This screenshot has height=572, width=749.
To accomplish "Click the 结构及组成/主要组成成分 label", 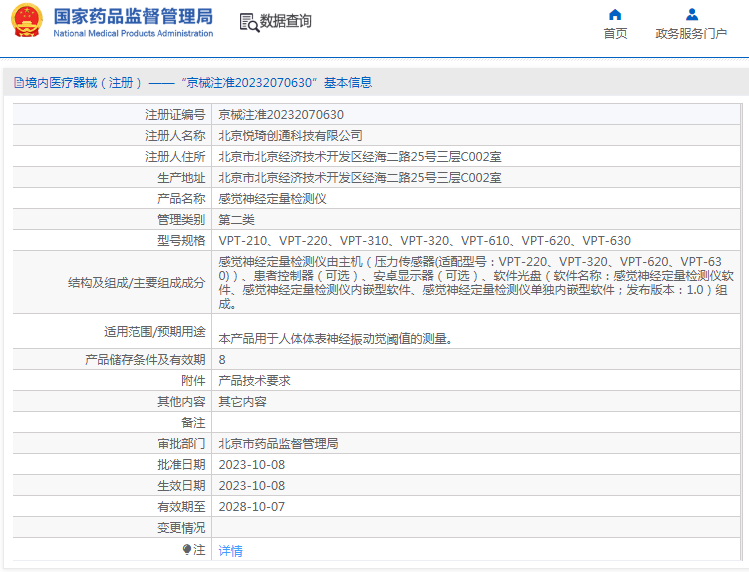I will click(137, 282).
